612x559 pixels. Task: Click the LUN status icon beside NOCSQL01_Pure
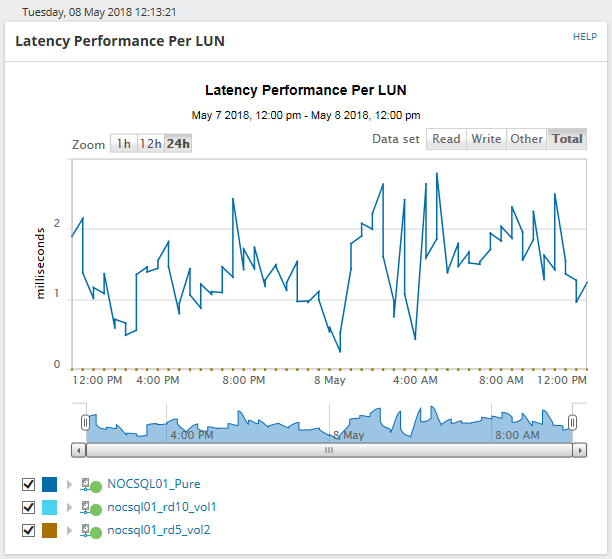pyautogui.click(x=91, y=485)
